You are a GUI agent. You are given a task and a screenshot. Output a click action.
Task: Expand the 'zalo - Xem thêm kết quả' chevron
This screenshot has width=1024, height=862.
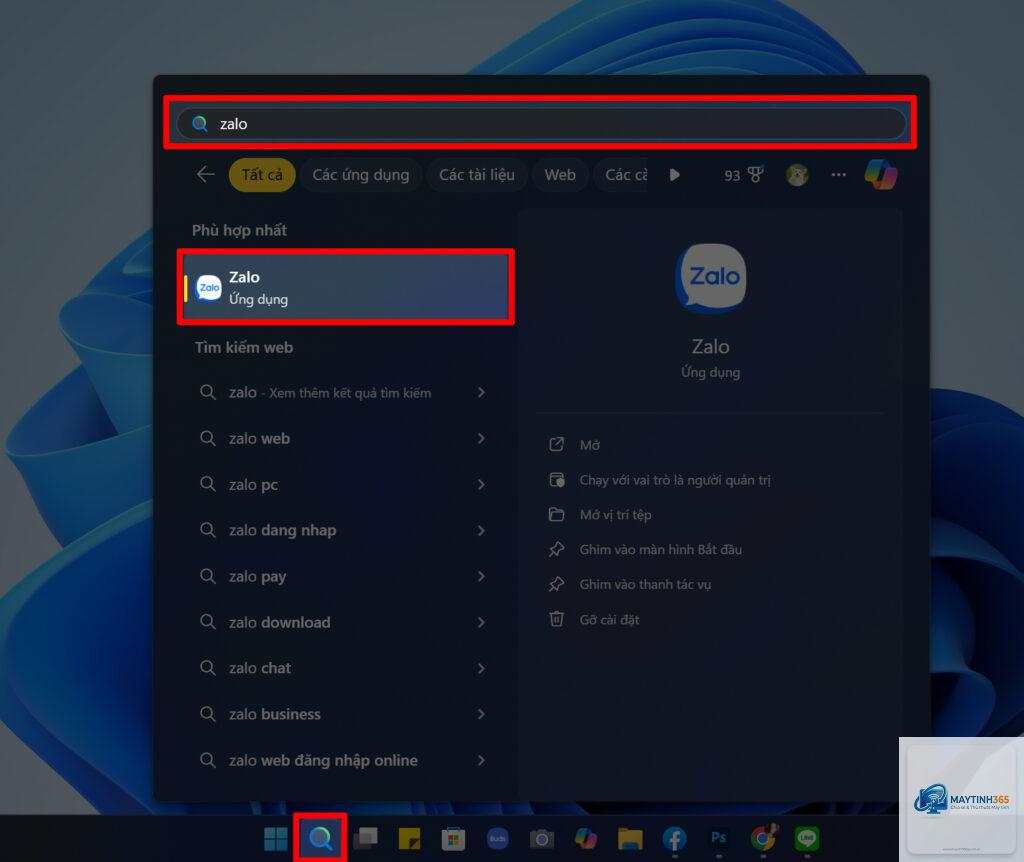coord(481,392)
